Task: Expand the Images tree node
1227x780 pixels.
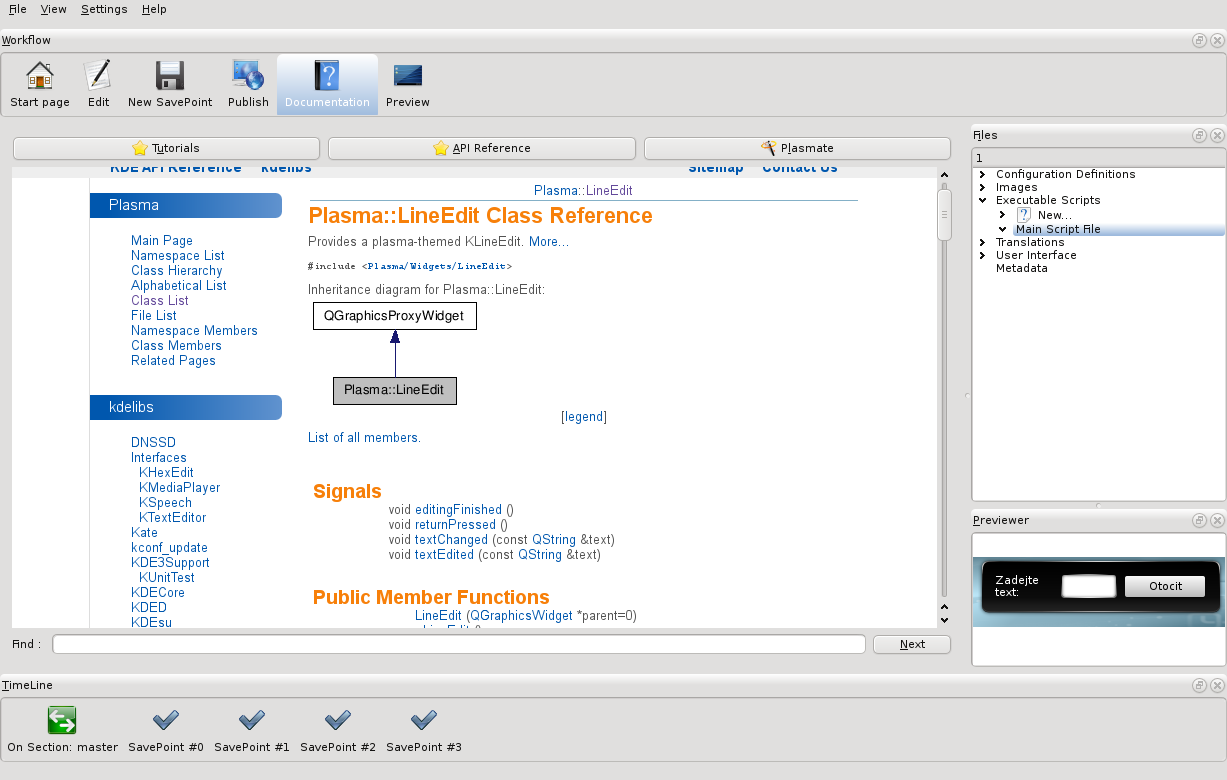Action: [983, 187]
